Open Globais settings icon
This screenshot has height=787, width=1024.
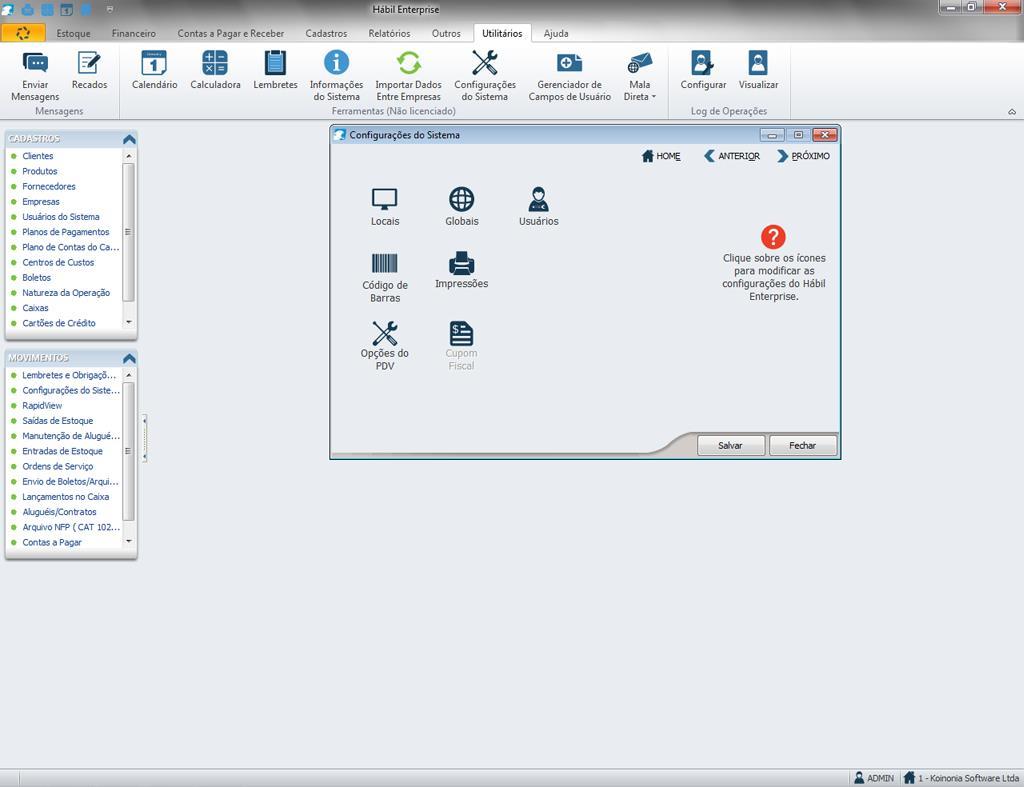462,206
